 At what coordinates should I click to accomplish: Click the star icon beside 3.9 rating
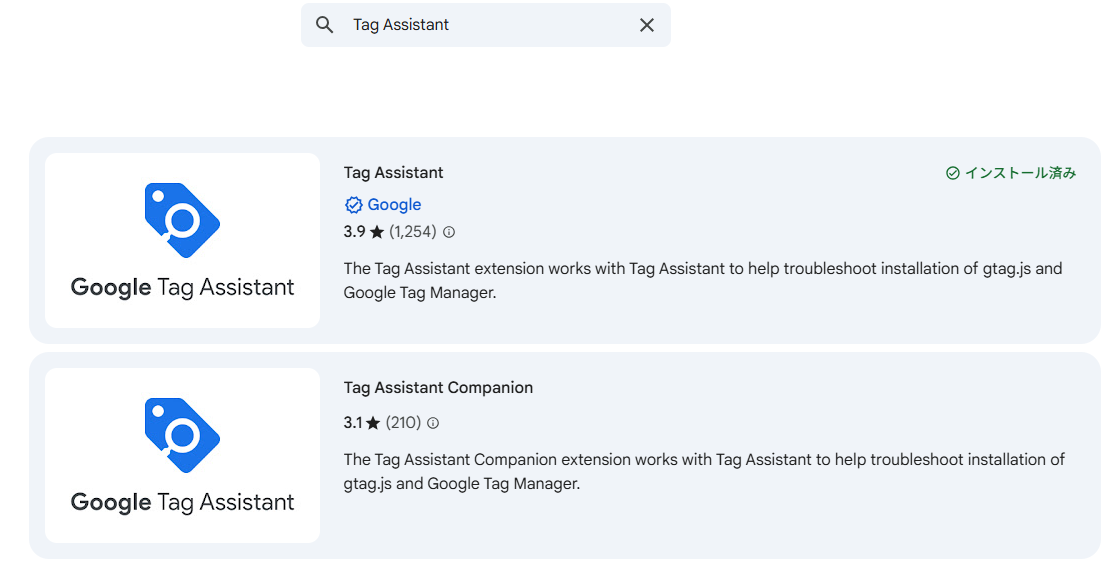coord(377,232)
